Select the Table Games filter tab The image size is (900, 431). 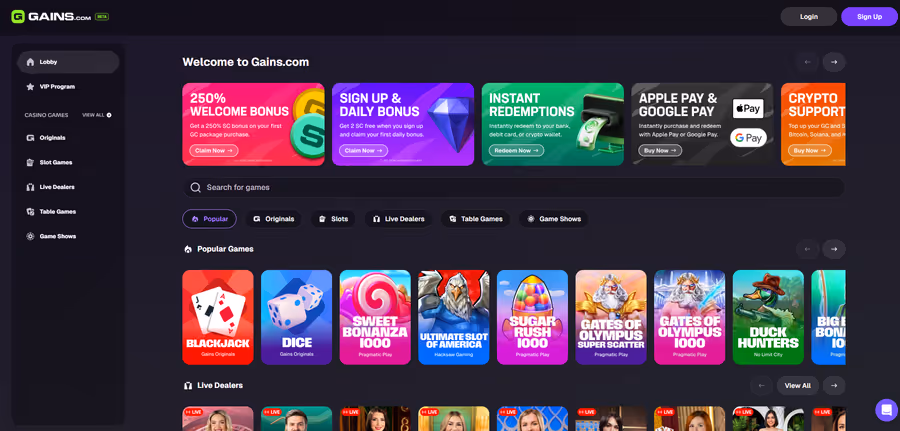coord(475,219)
